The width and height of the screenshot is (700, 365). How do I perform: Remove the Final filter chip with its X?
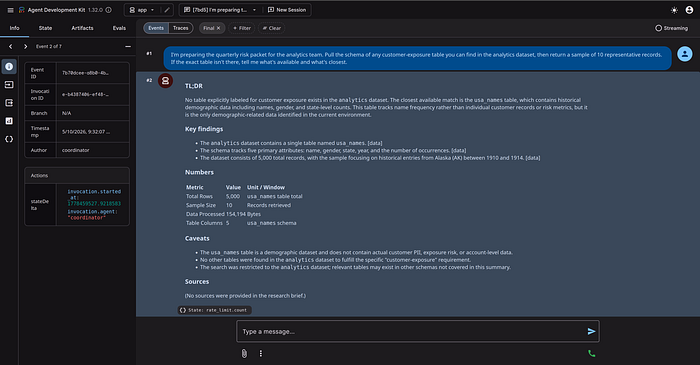click(x=218, y=28)
